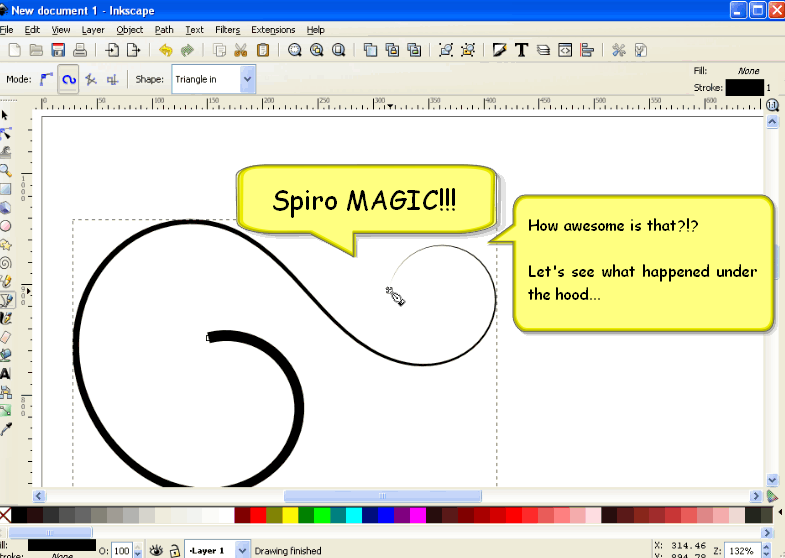This screenshot has width=785, height=558.
Task: Enable paraxial line segments mode
Action: (113, 79)
